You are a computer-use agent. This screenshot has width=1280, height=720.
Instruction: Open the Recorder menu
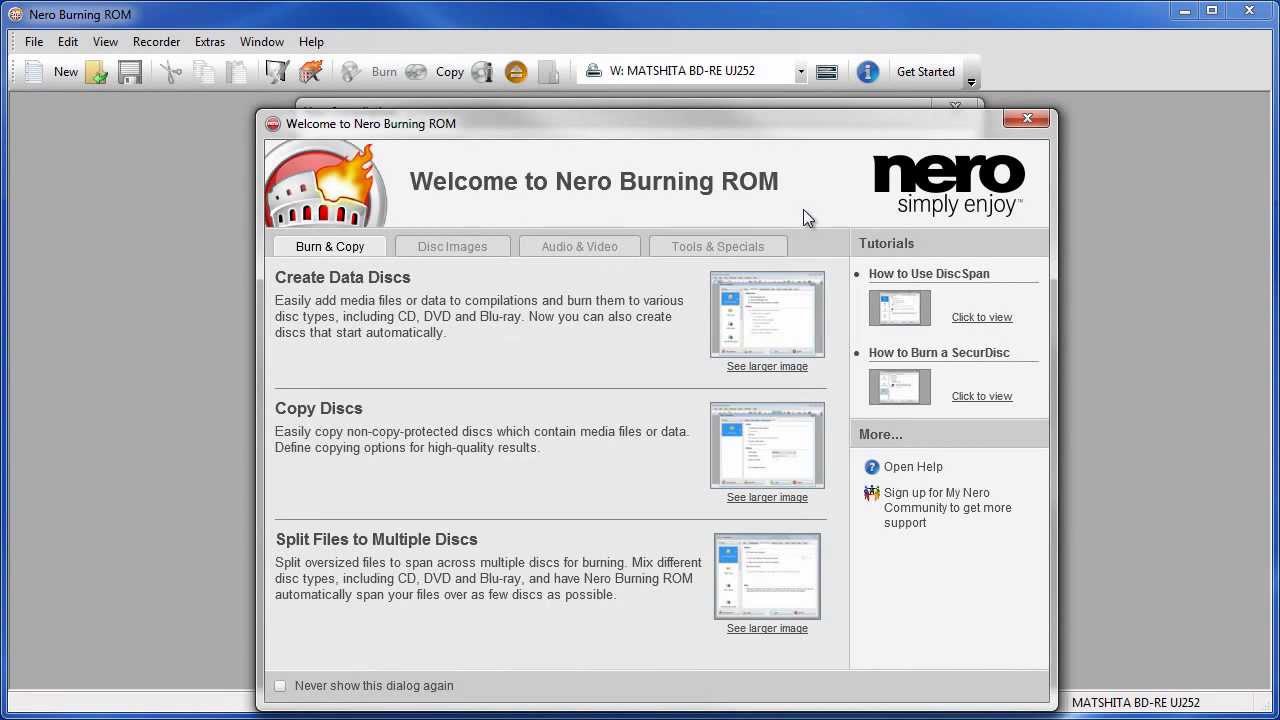click(156, 42)
